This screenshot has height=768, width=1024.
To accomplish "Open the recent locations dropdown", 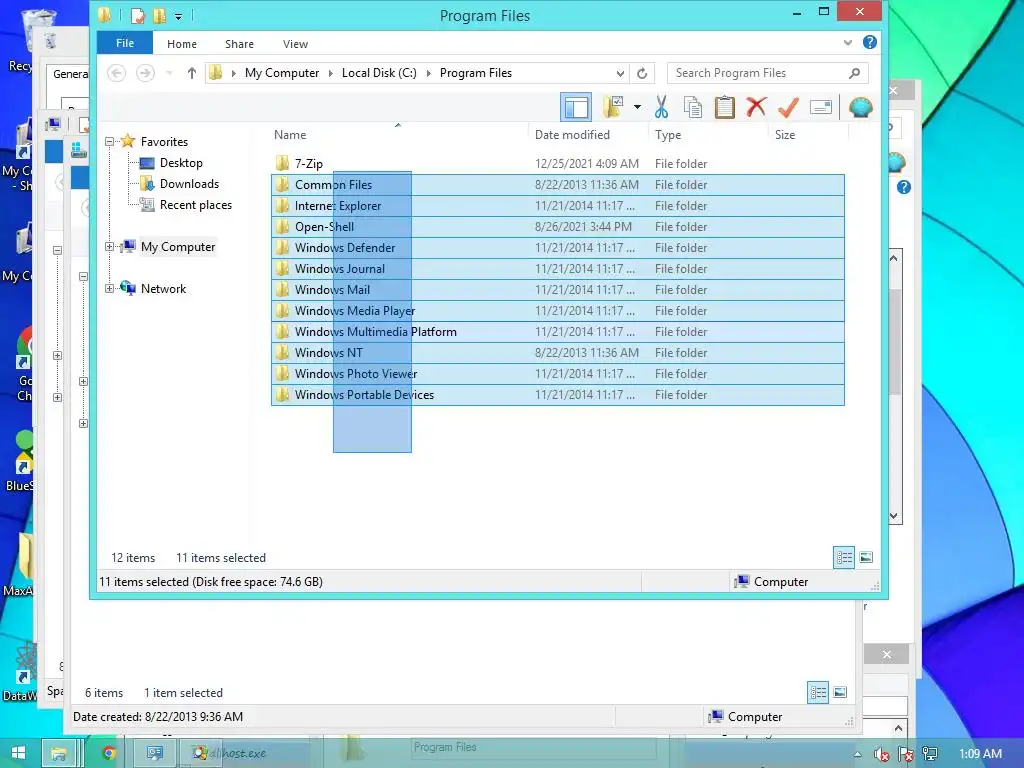I will (x=169, y=72).
